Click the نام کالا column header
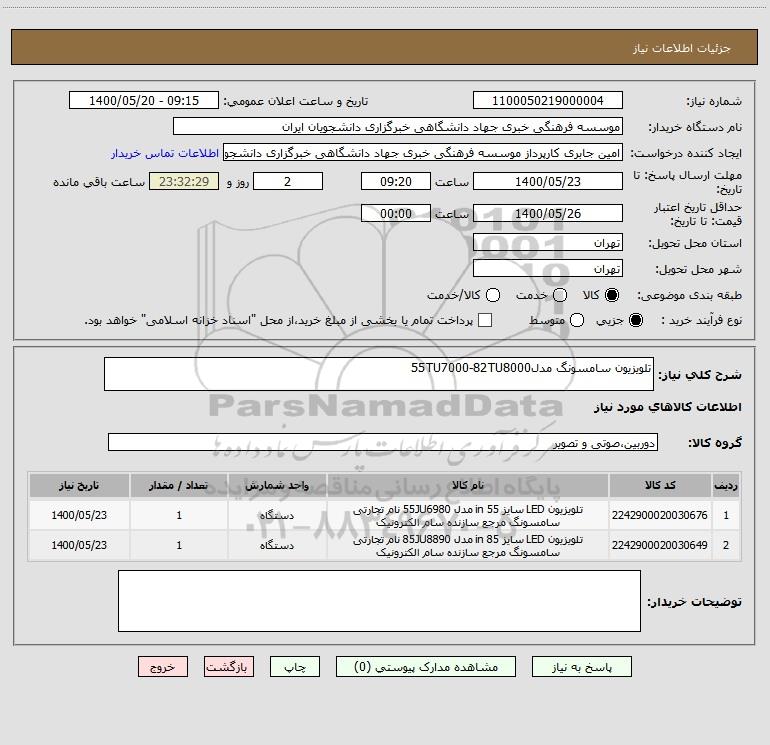This screenshot has width=770, height=745. pos(468,485)
